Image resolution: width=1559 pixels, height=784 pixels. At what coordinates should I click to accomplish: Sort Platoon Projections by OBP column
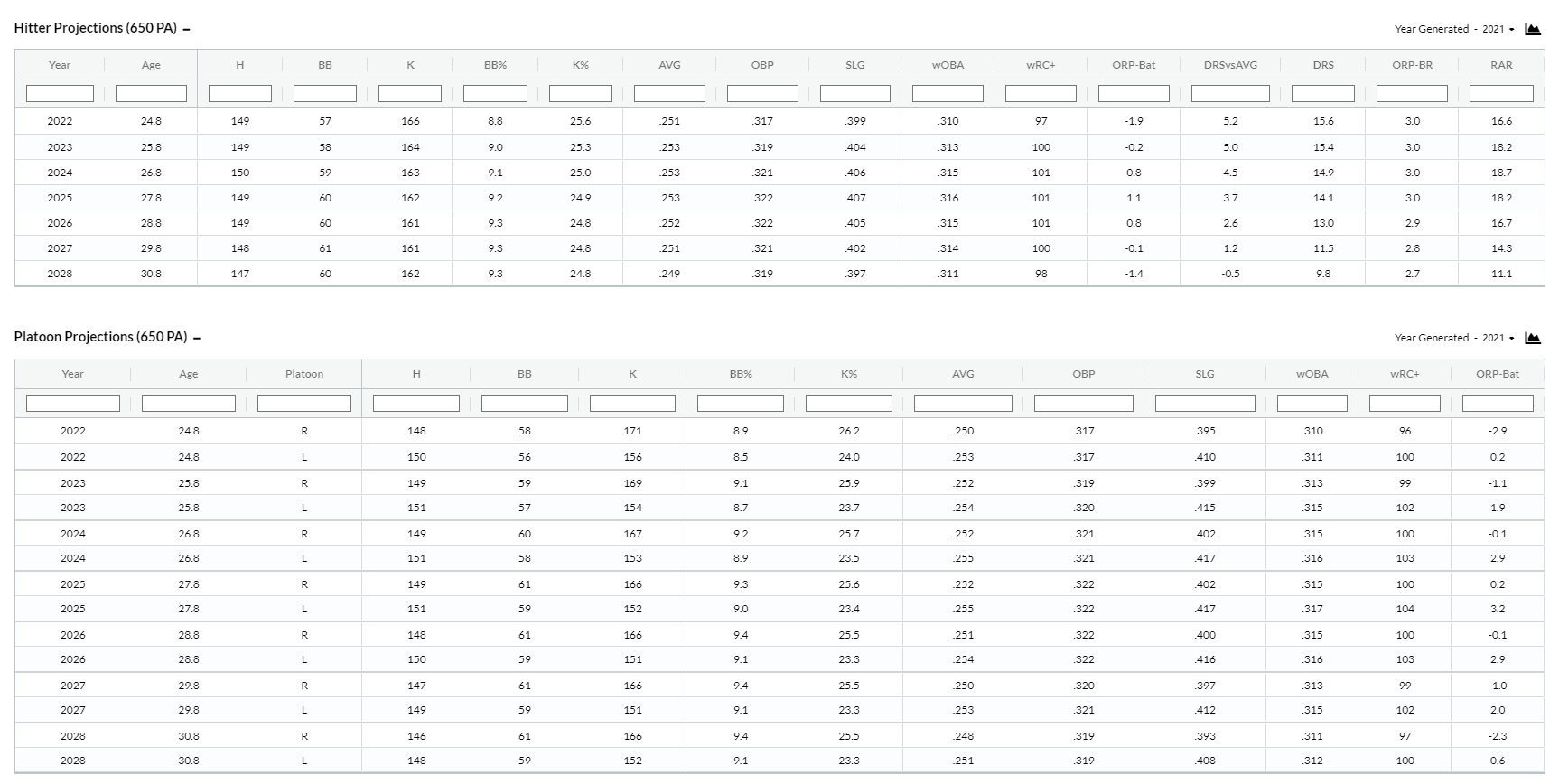(1084, 374)
